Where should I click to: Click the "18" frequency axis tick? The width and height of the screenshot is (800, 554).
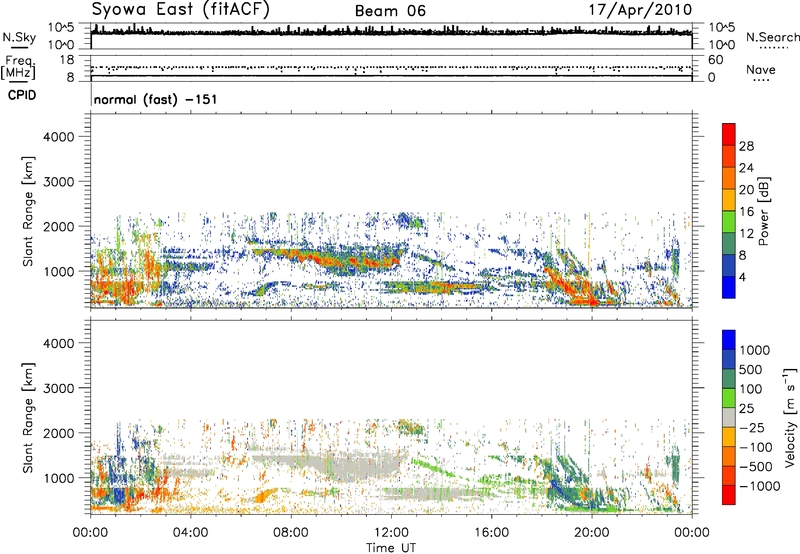click(x=66, y=60)
